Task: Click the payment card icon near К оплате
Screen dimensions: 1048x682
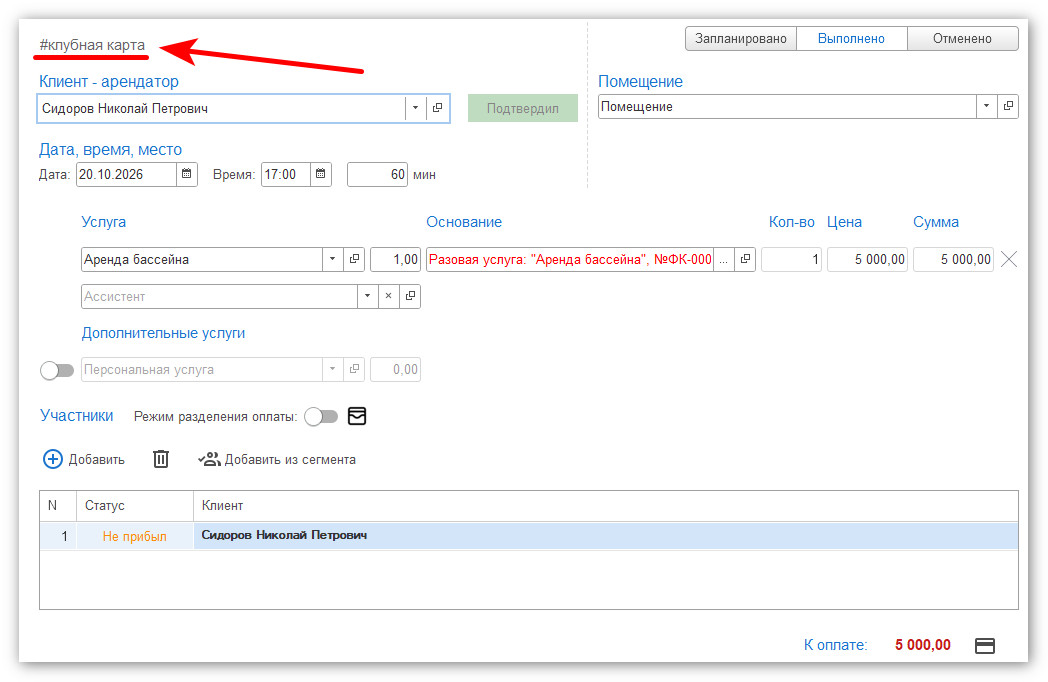Action: tap(985, 645)
